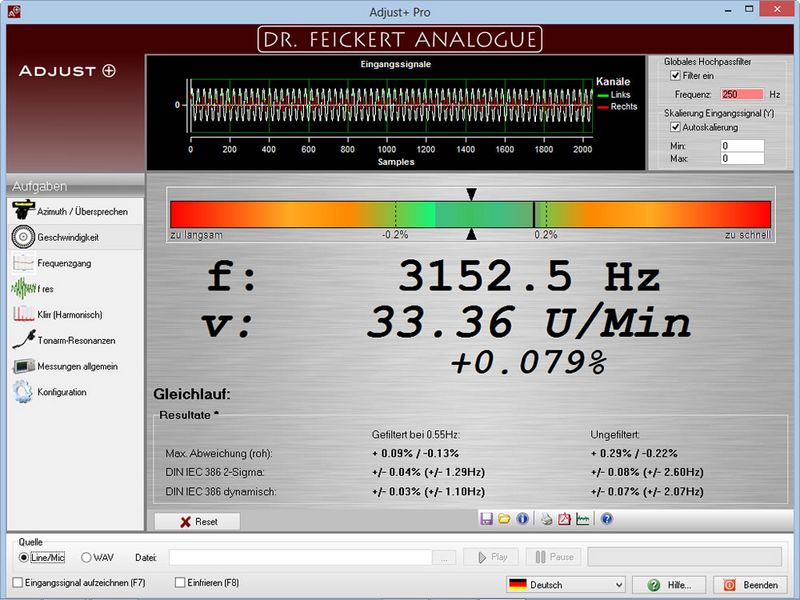
Task: Click the Frequenz input showing 250
Action: (742, 94)
